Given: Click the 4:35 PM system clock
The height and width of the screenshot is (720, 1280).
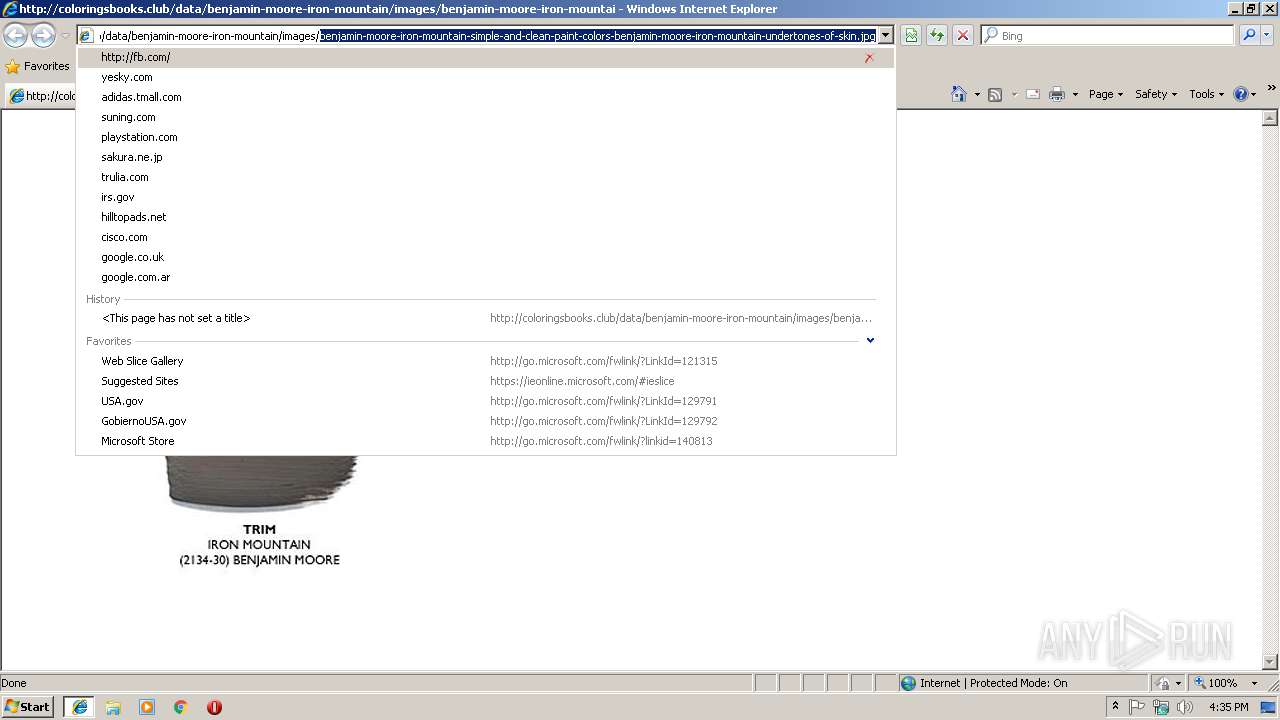Looking at the screenshot, I should click(1228, 707).
